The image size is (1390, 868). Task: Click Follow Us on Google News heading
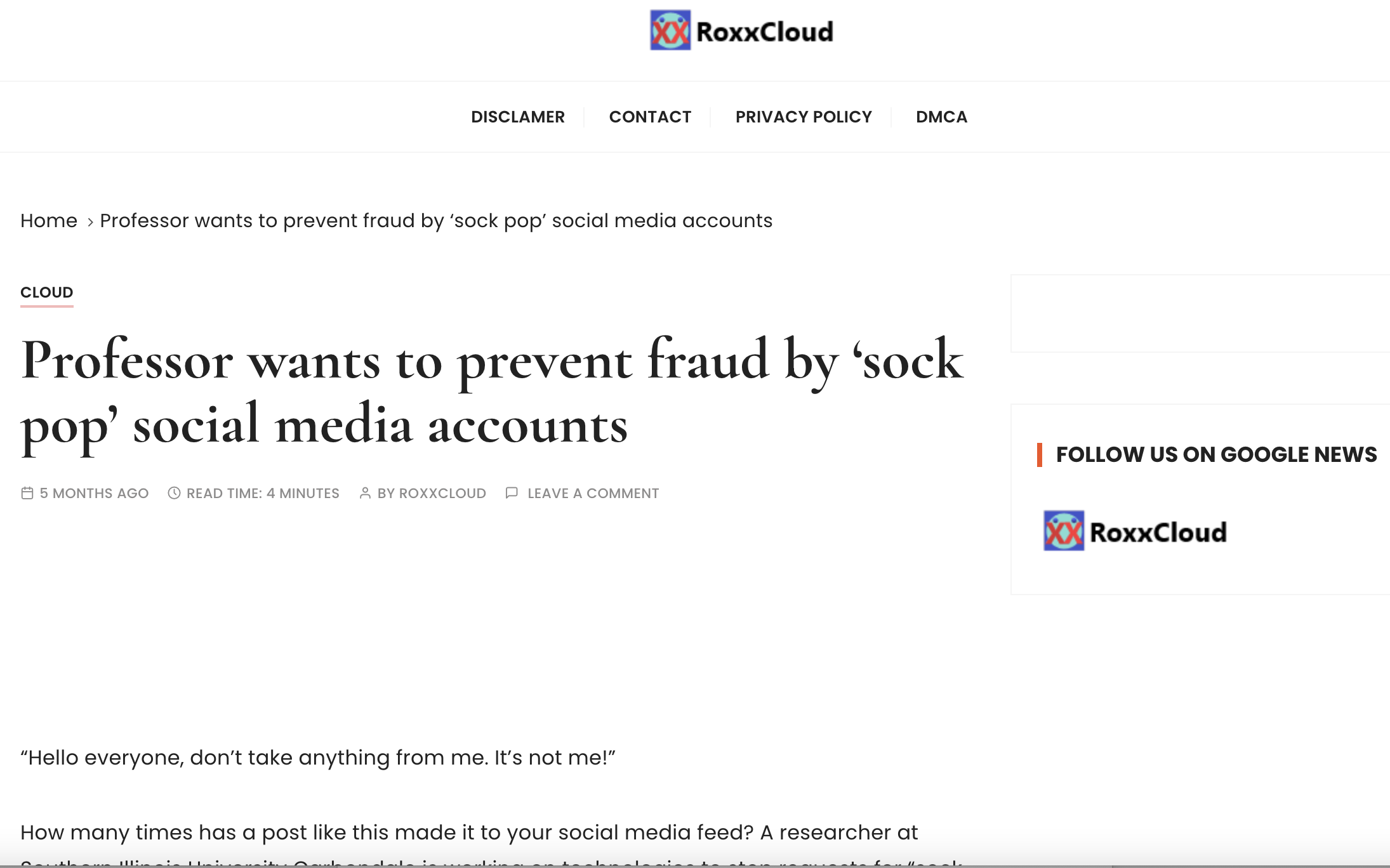[x=1216, y=454]
